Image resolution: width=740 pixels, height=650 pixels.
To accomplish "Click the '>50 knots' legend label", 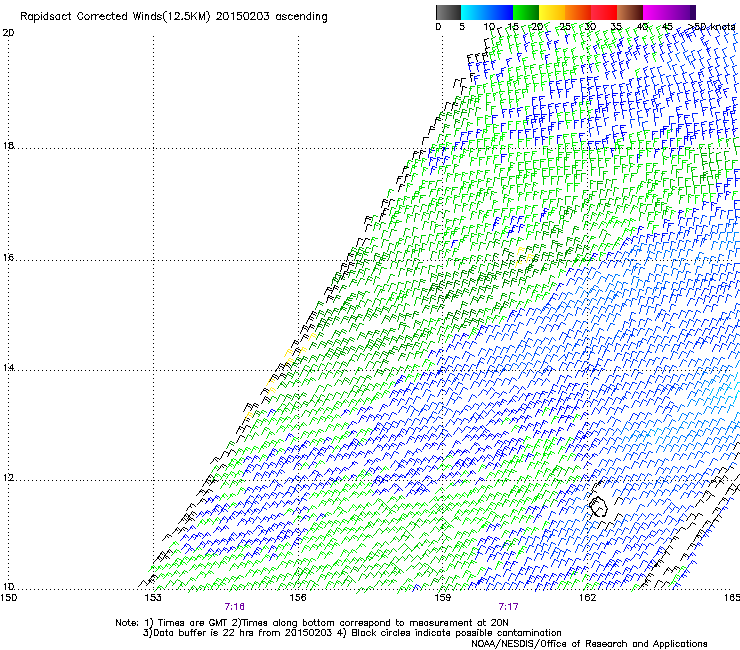I will pos(712,27).
